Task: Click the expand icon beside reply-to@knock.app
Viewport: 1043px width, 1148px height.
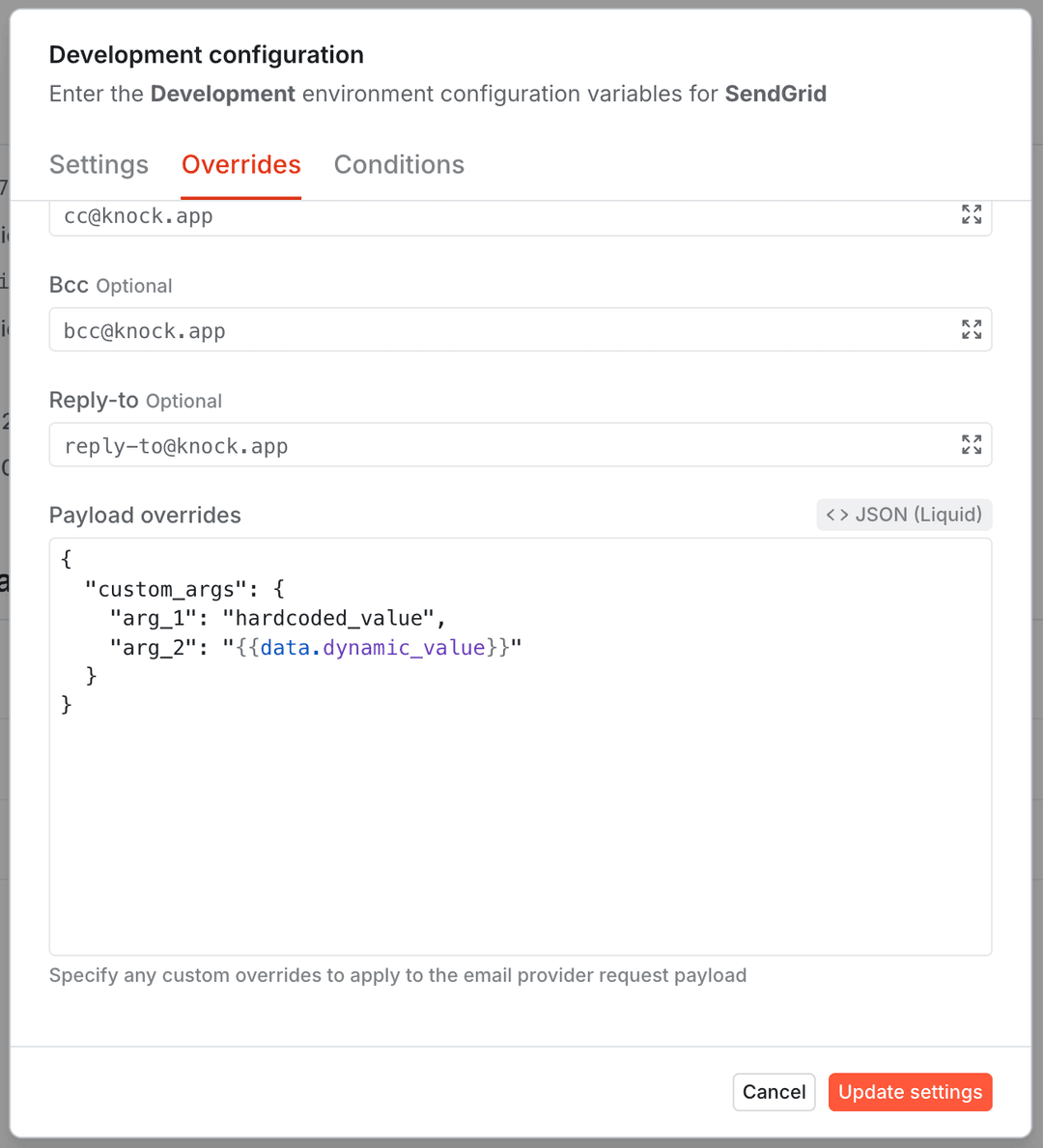Action: (x=971, y=444)
